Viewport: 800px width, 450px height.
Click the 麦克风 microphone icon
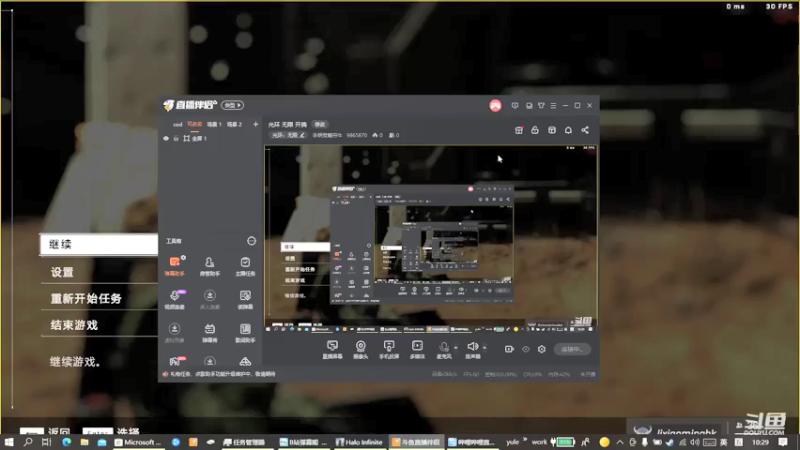pyautogui.click(x=444, y=349)
